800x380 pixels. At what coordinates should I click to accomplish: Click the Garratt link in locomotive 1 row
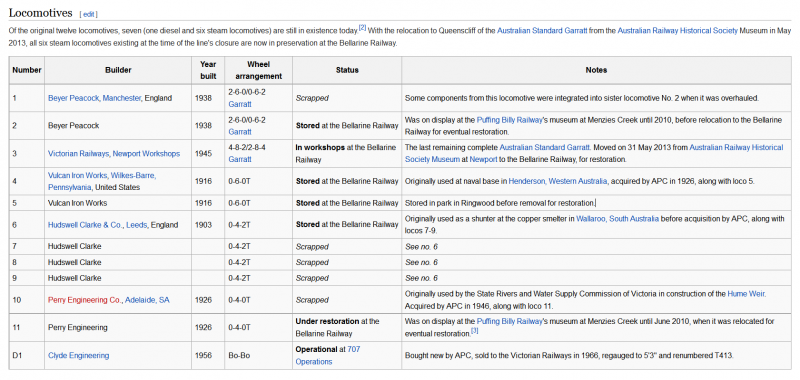(240, 104)
